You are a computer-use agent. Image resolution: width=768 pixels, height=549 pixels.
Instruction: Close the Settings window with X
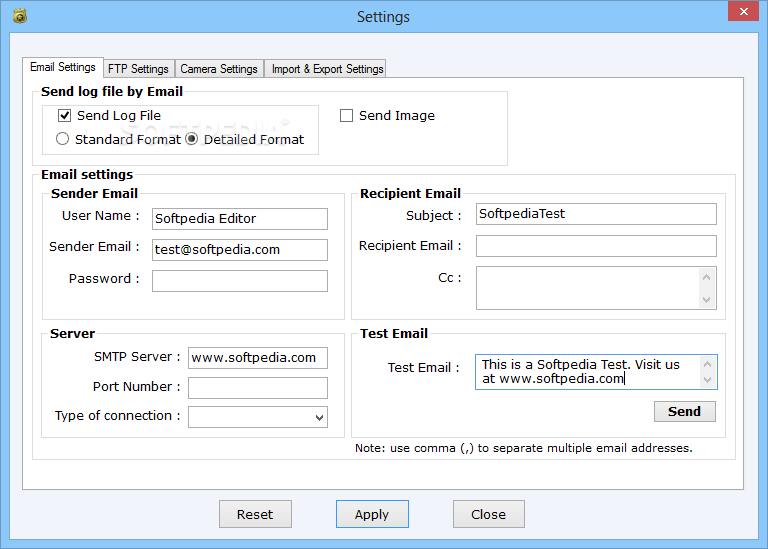739,14
